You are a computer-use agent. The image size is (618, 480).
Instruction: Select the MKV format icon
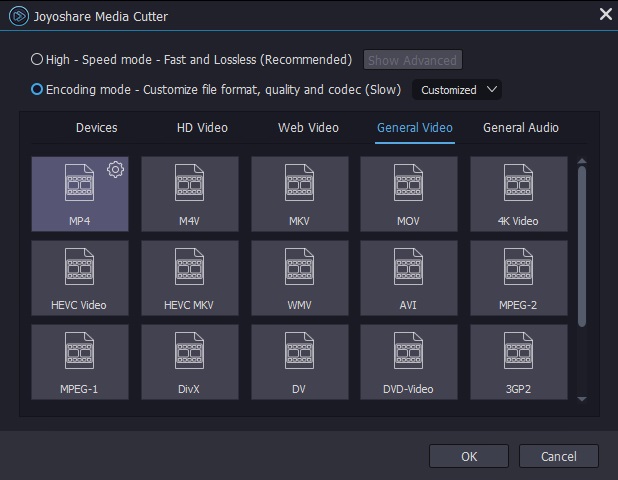click(x=299, y=193)
